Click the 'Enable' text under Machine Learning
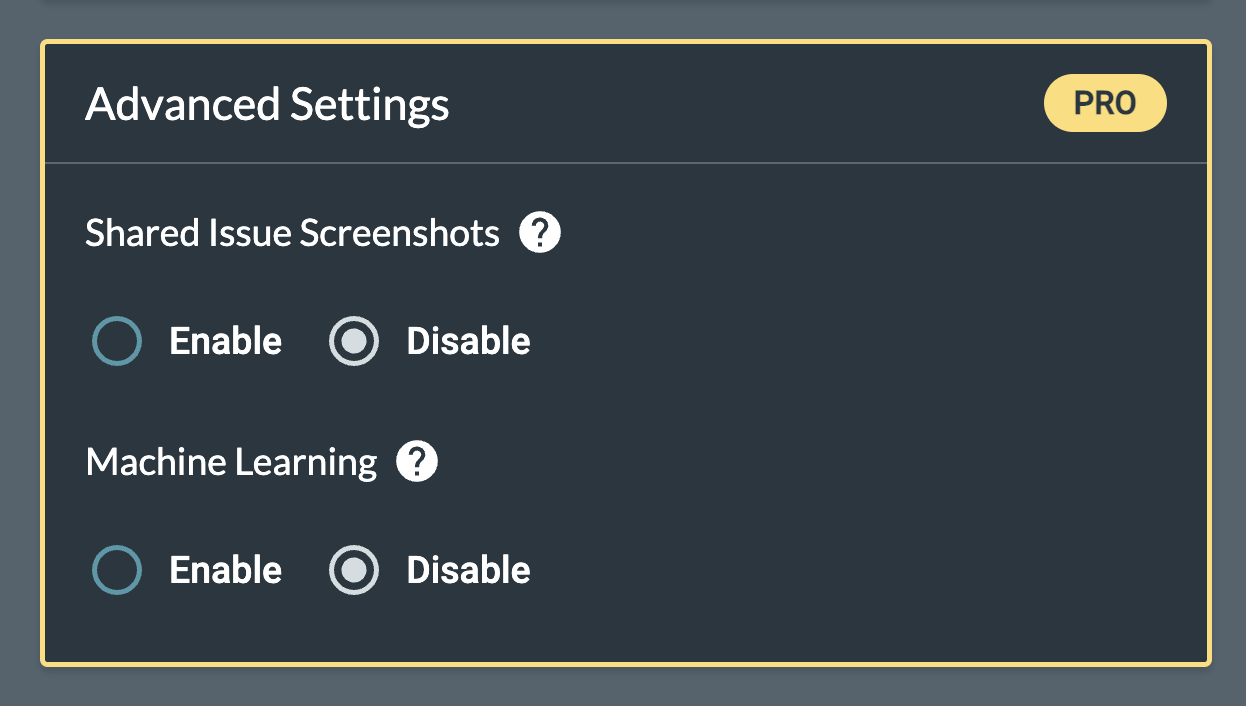Viewport: 1246px width, 706px height. click(226, 570)
